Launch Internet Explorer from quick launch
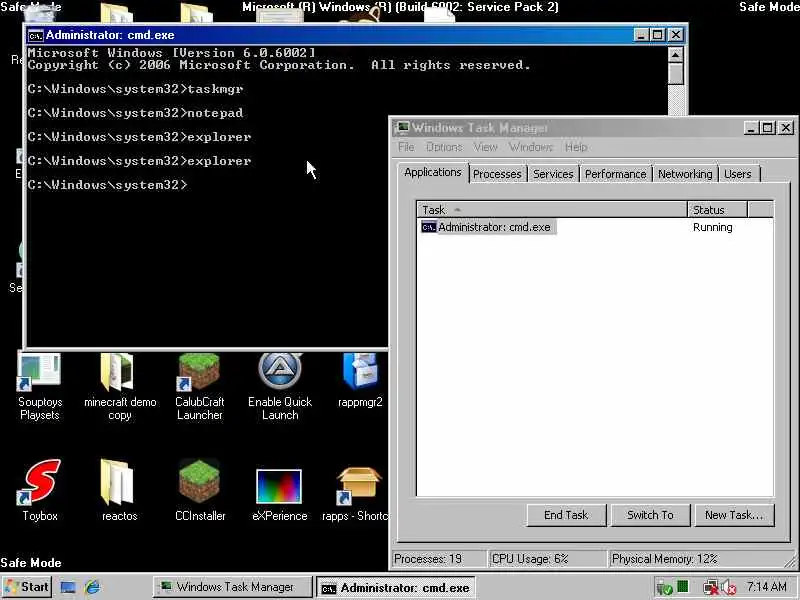This screenshot has width=800, height=600. click(x=93, y=587)
